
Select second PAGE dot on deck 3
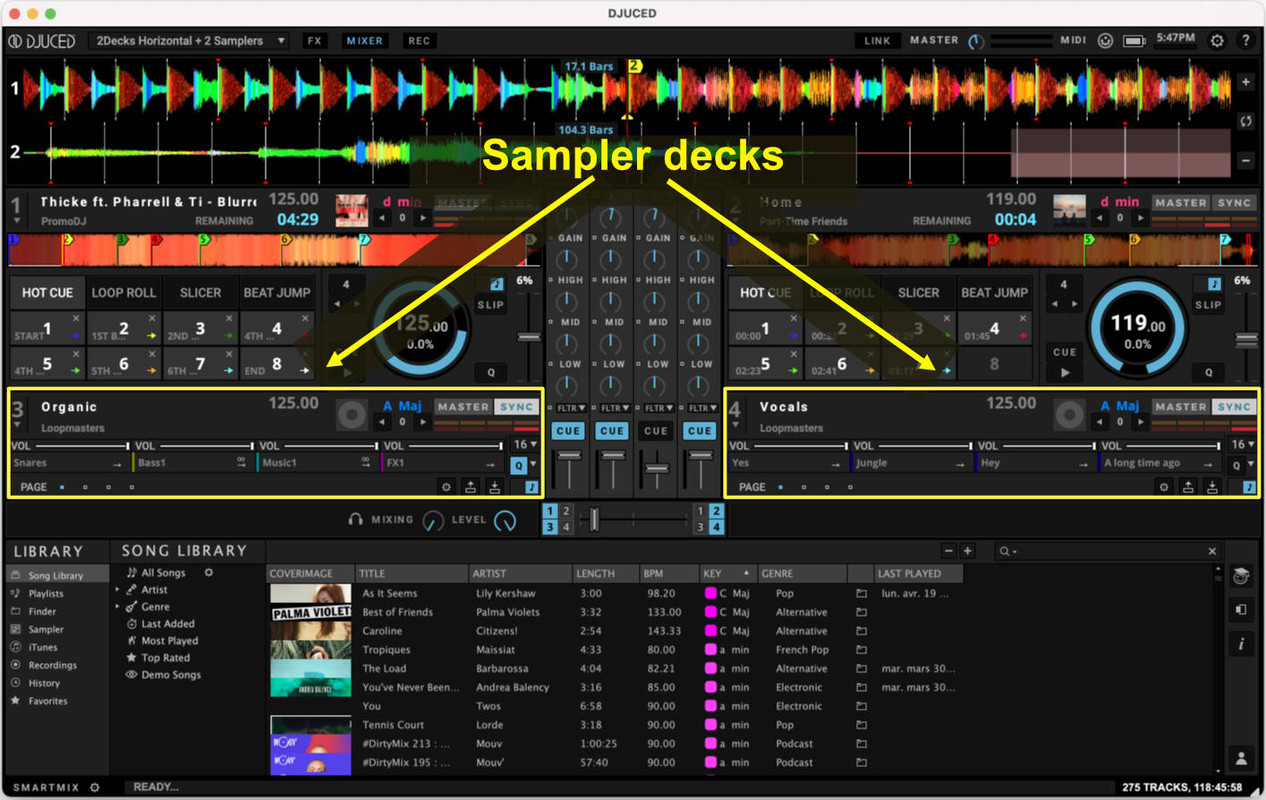coord(85,488)
